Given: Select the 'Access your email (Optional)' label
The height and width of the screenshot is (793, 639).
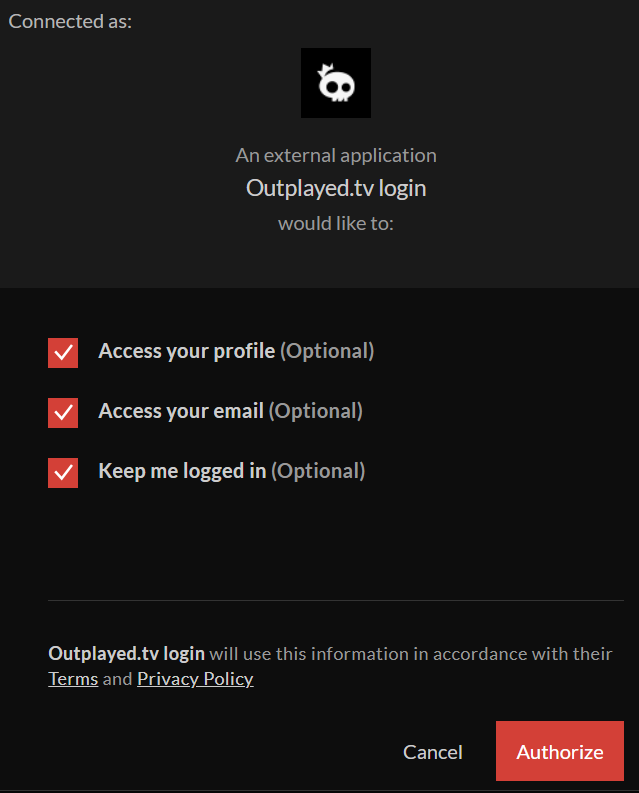Looking at the screenshot, I should [x=231, y=411].
